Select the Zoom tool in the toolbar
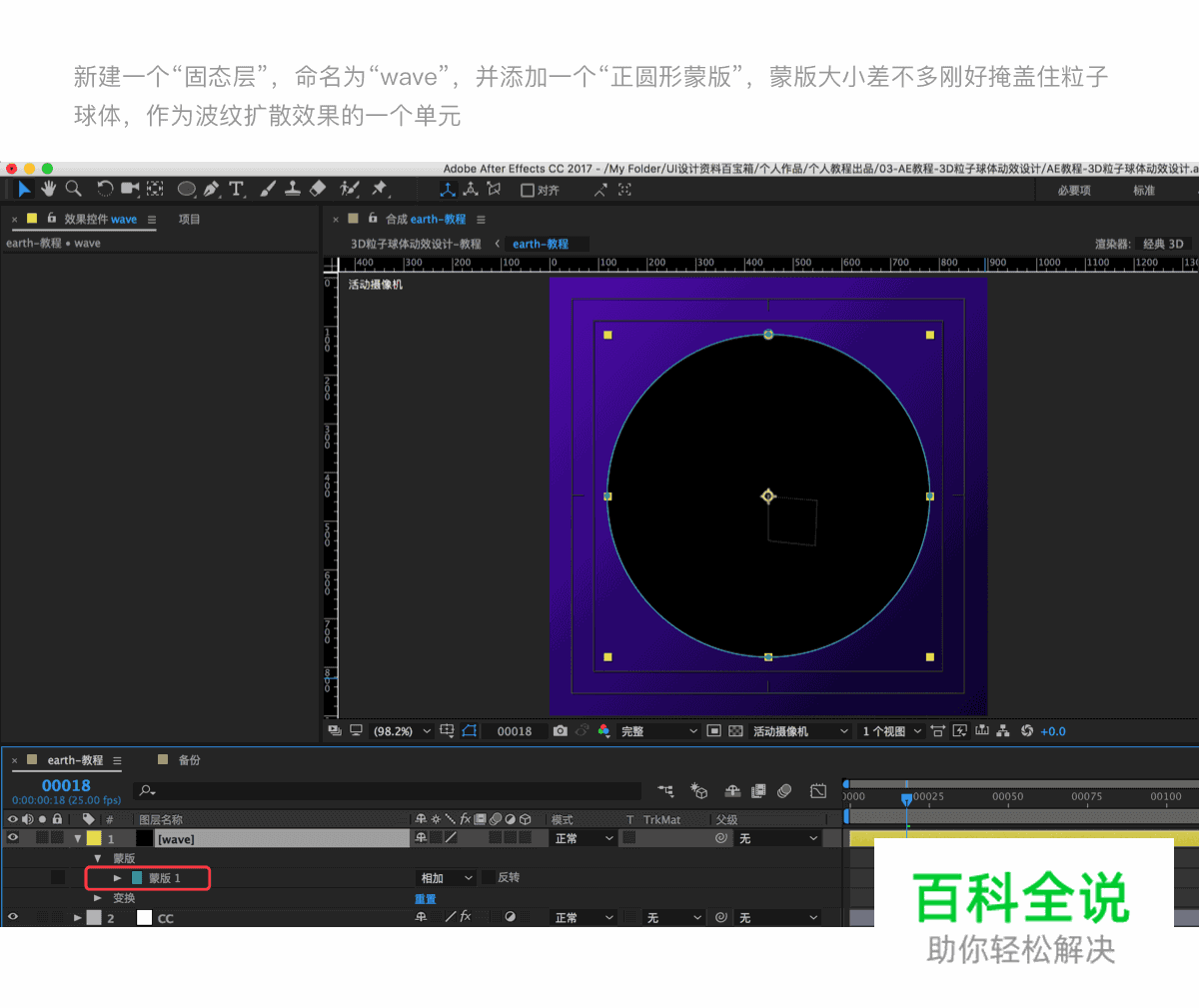 (x=73, y=188)
